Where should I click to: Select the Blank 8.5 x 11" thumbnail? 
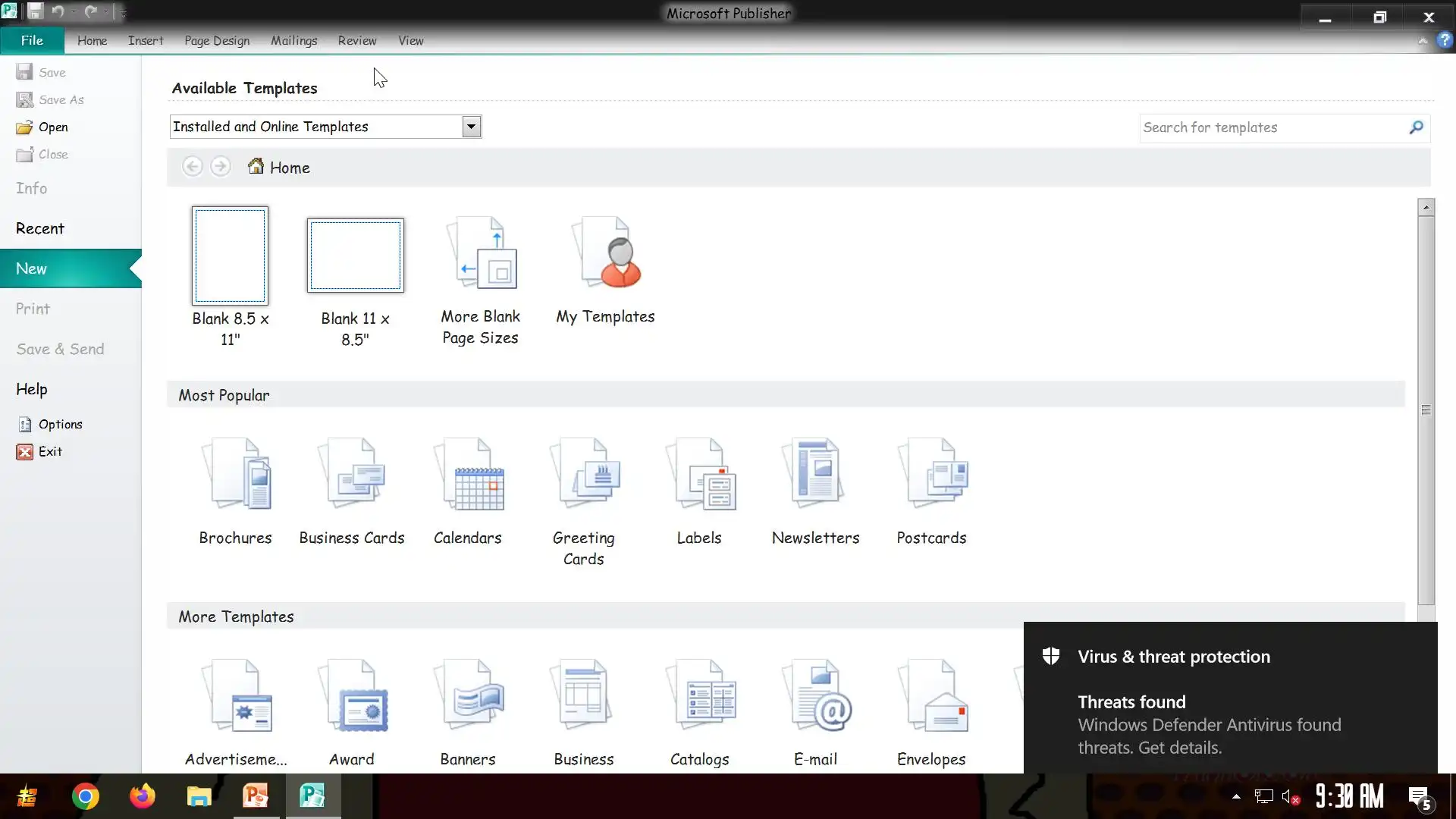tap(230, 256)
